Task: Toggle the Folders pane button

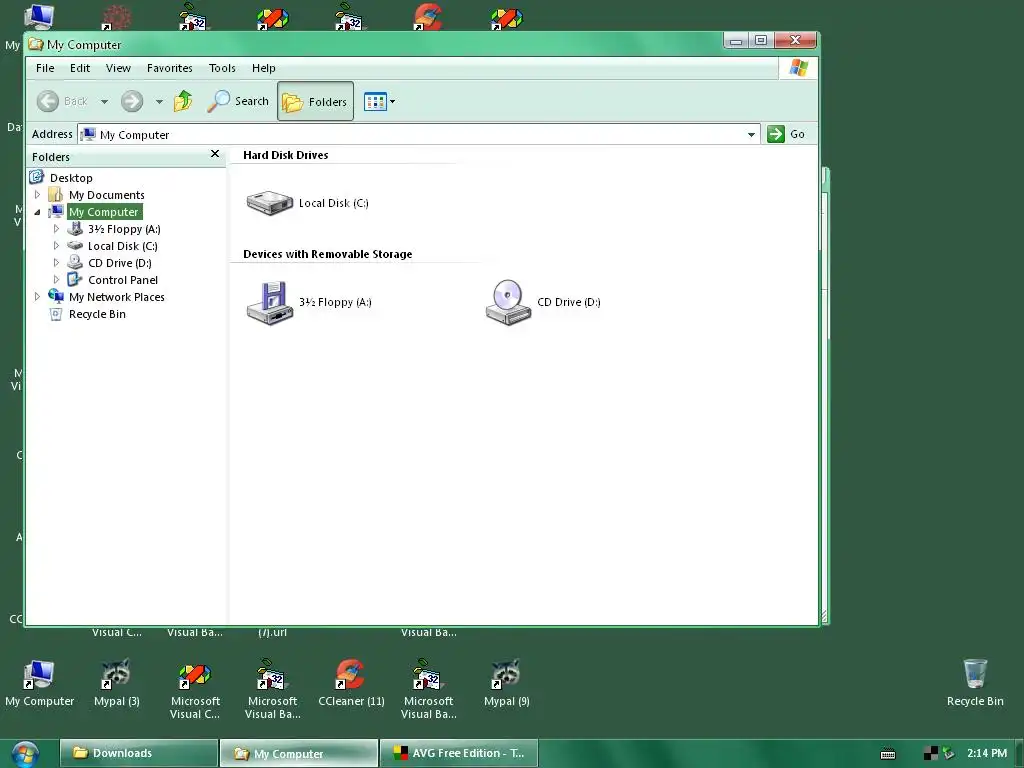Action: click(x=315, y=101)
